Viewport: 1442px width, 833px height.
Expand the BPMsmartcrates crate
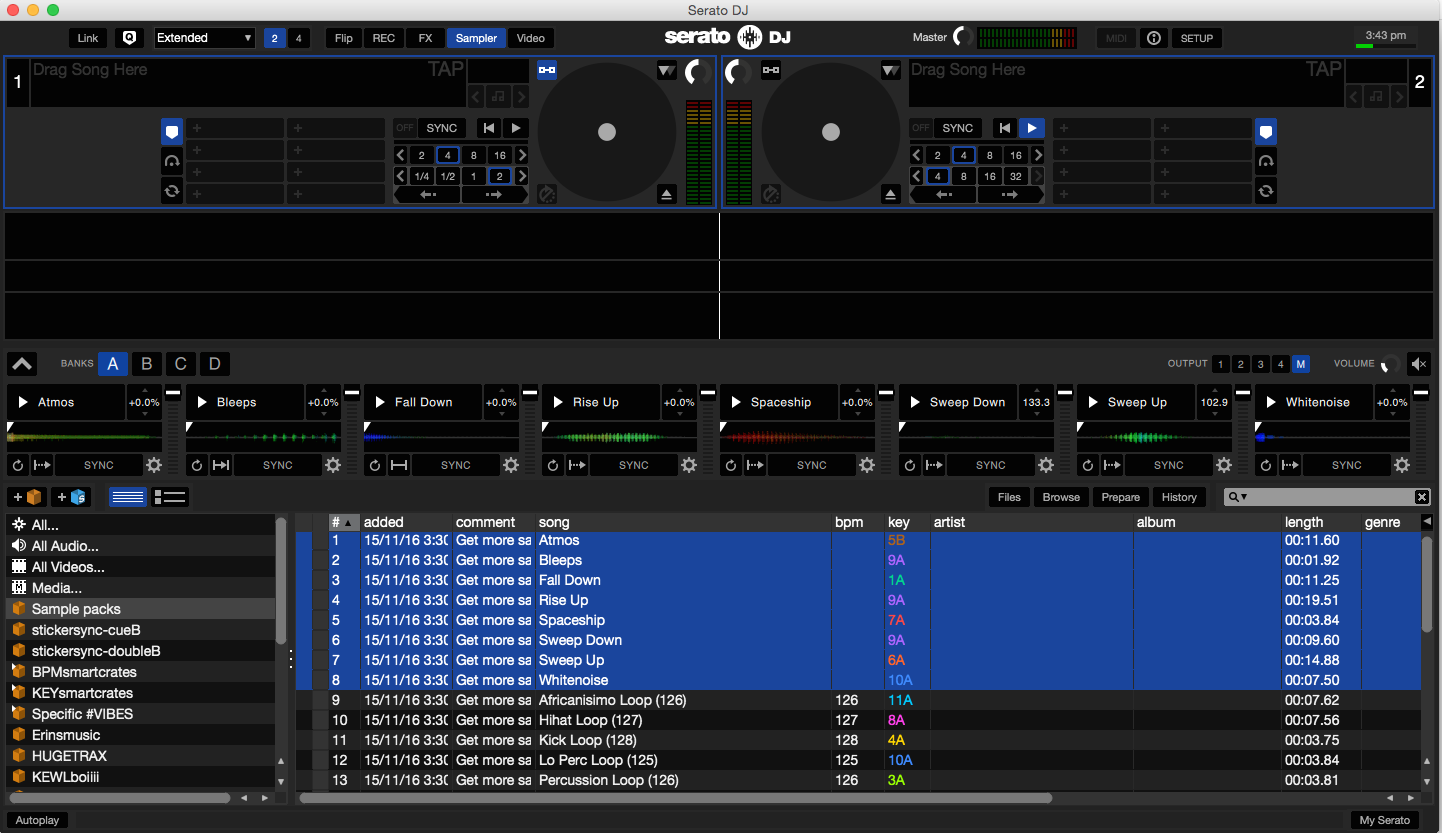pyautogui.click(x=18, y=671)
